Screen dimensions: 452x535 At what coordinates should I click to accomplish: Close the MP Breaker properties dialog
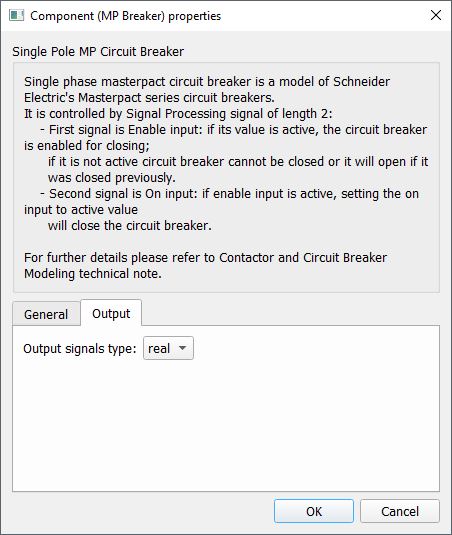[436, 15]
